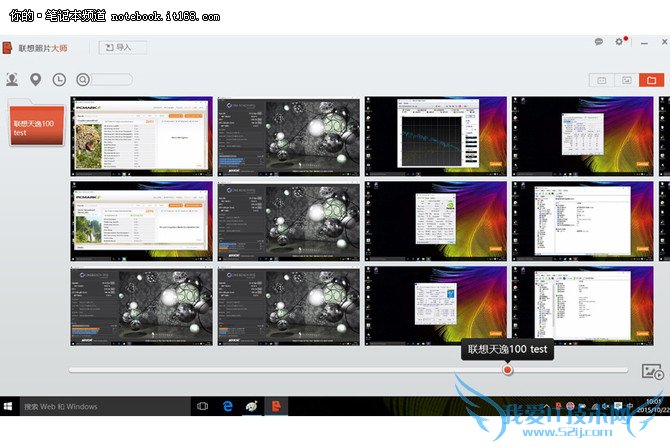The height and width of the screenshot is (447, 670).
Task: Open the first-row fourth desktop screenshot thumbnail
Action: tap(583, 136)
